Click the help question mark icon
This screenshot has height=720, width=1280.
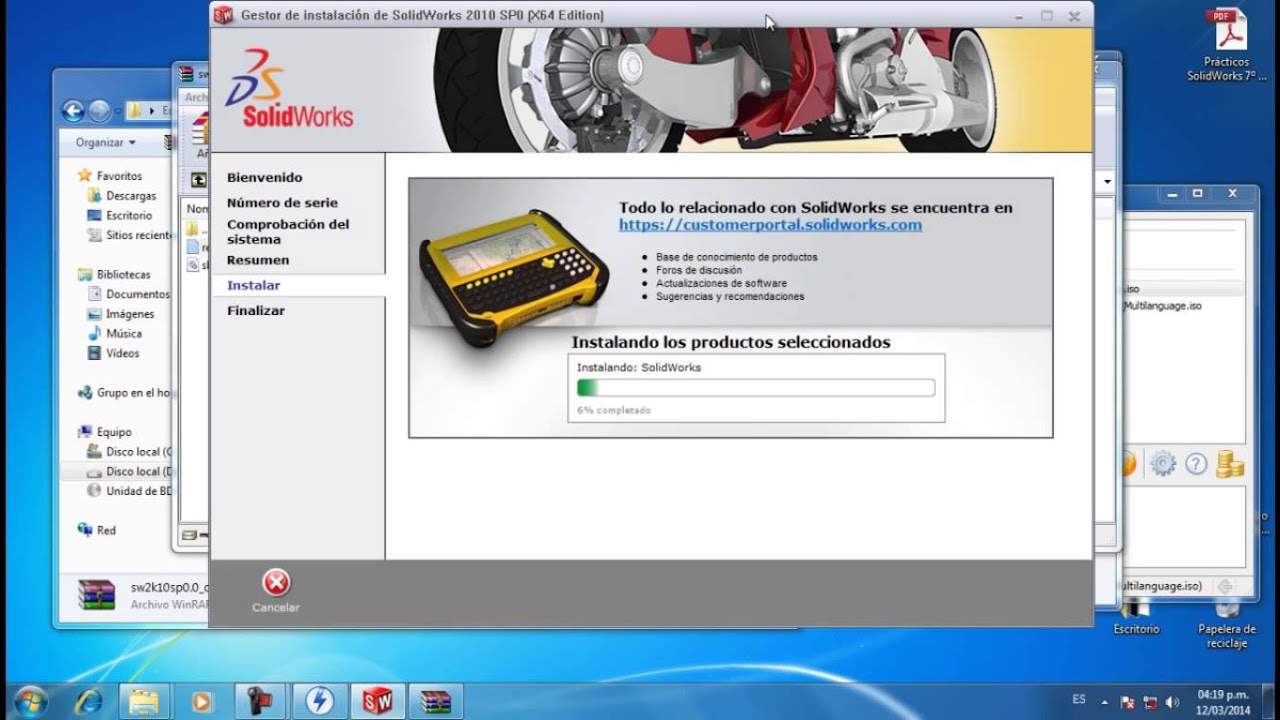tap(1196, 464)
